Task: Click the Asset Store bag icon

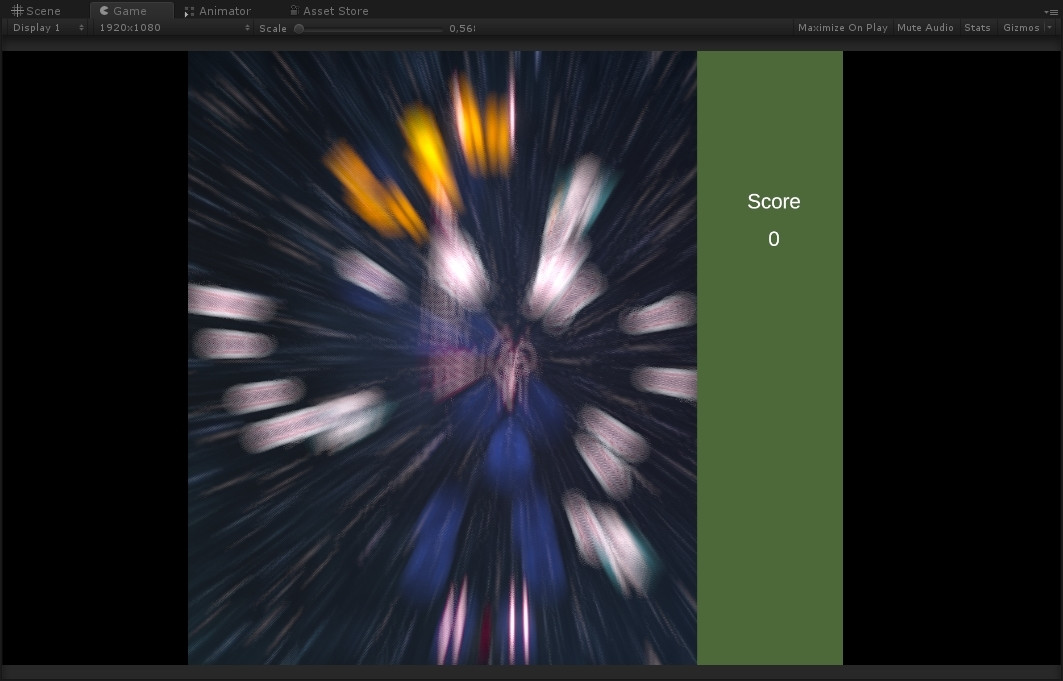Action: (x=294, y=10)
